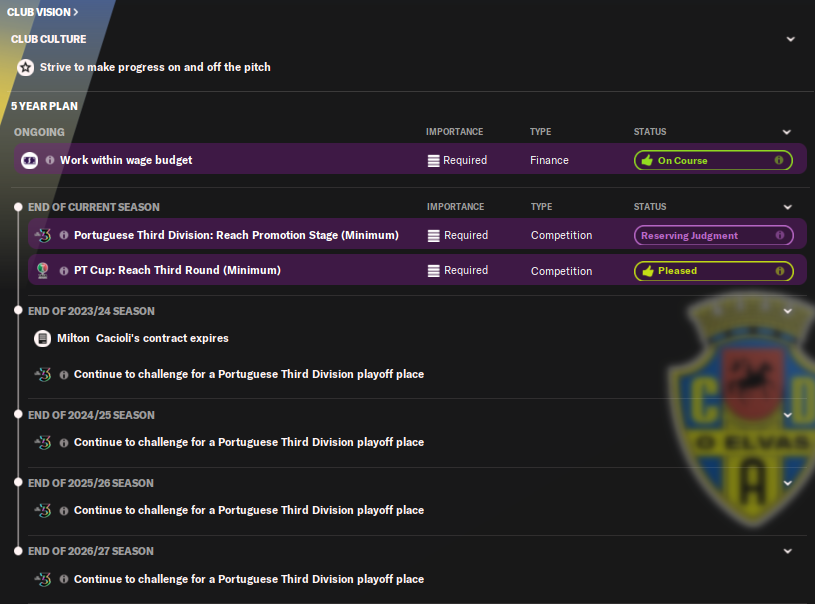This screenshot has height=604, width=815.
Task: Click Competition type in PT Cup row
Action: point(561,271)
